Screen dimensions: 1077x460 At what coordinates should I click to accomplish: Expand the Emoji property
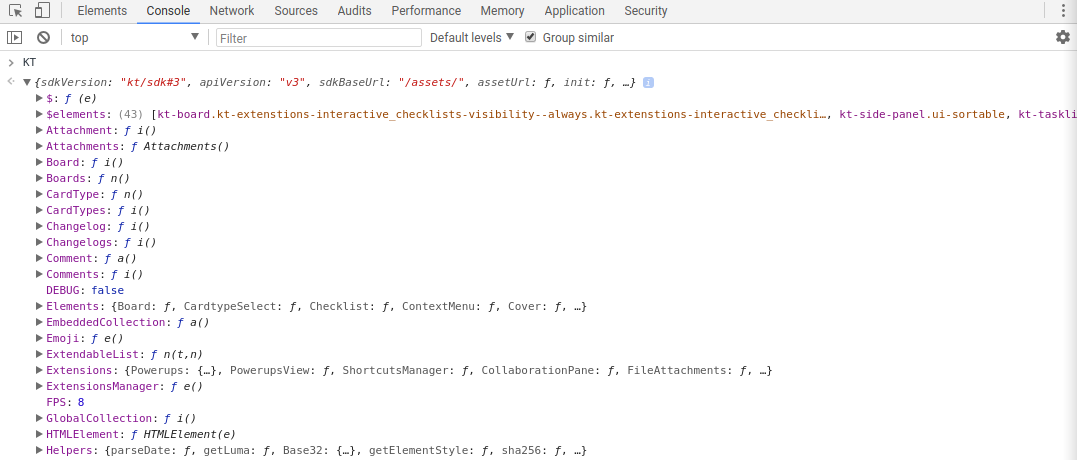click(x=40, y=338)
